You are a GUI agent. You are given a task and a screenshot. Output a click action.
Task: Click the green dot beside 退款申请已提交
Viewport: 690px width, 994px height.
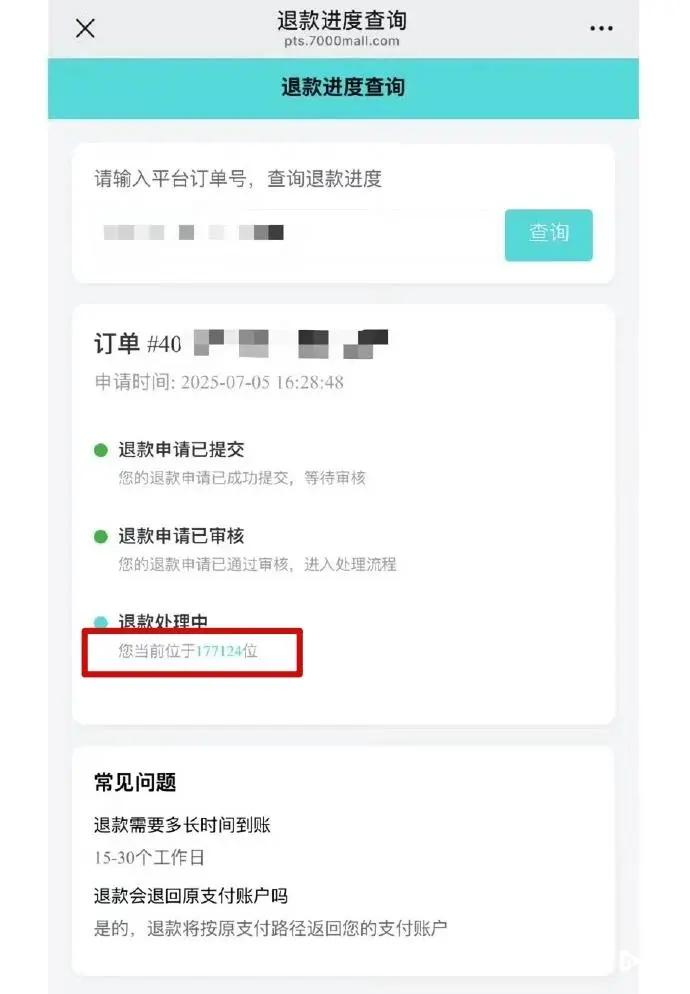(100, 451)
